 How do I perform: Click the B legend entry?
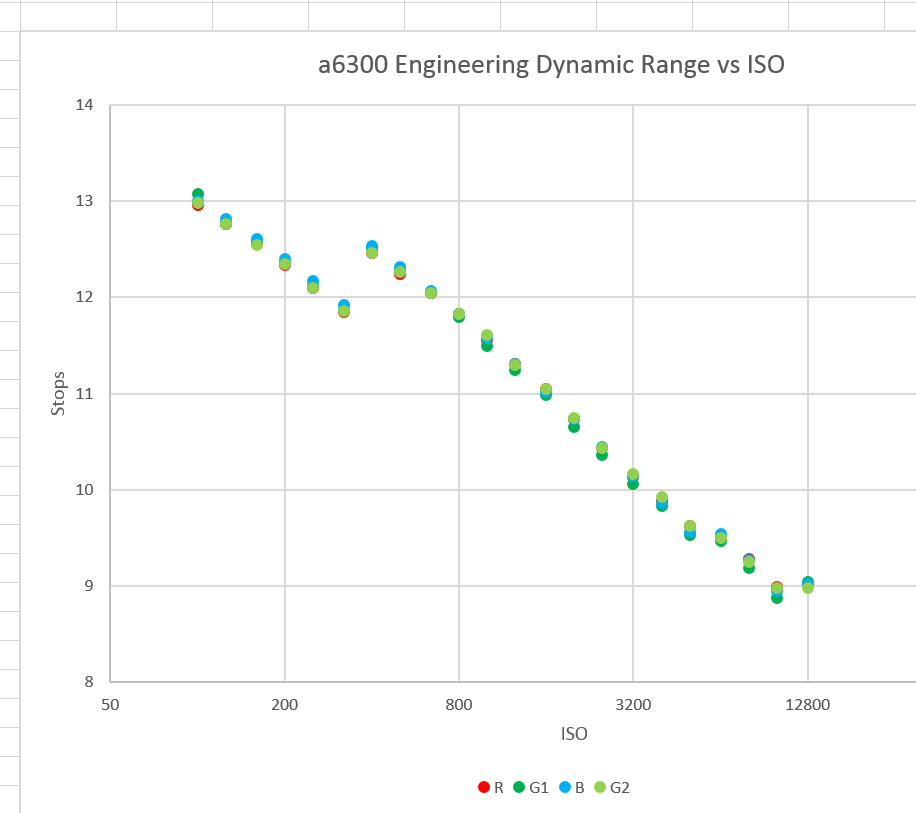coord(572,787)
